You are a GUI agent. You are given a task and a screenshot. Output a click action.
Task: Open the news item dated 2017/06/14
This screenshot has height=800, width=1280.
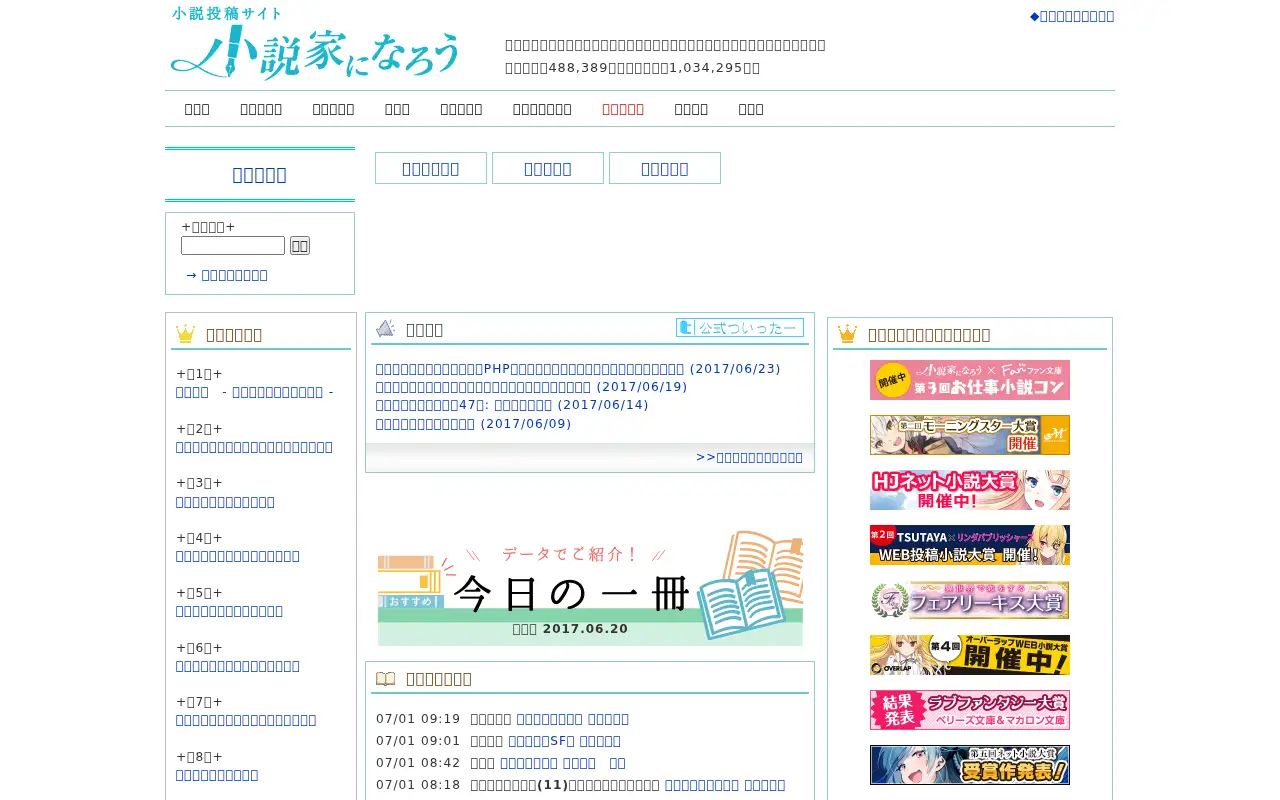point(512,405)
